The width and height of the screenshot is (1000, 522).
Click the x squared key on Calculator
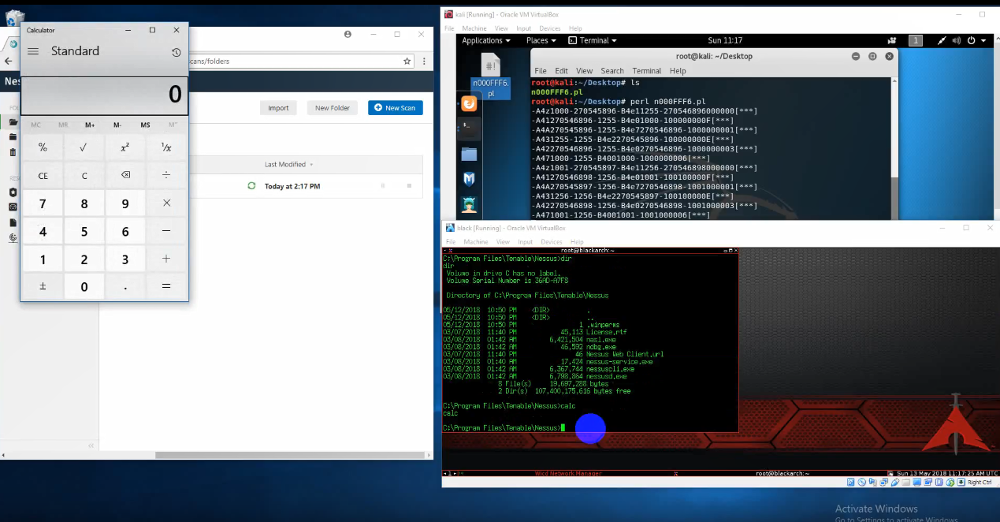click(125, 147)
